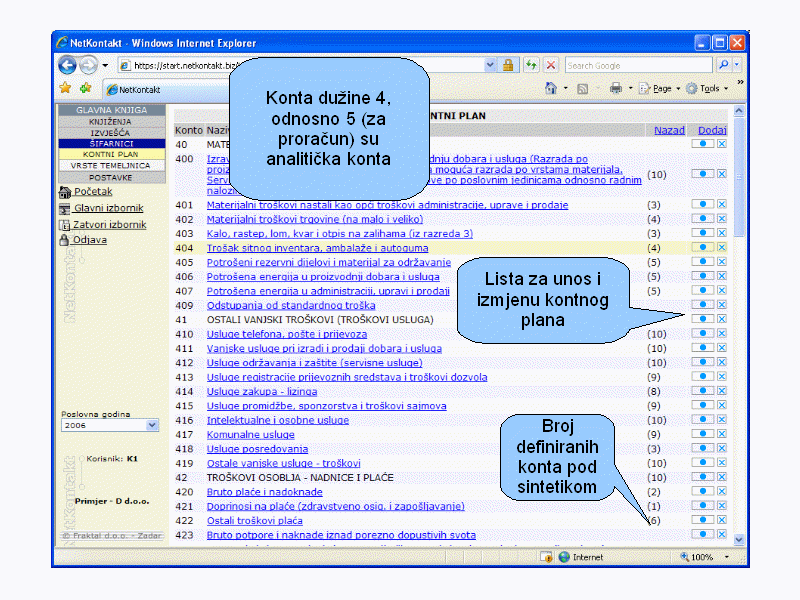Expand the toolbar overflow chevron
Screen dimensions: 800x600
(x=740, y=82)
